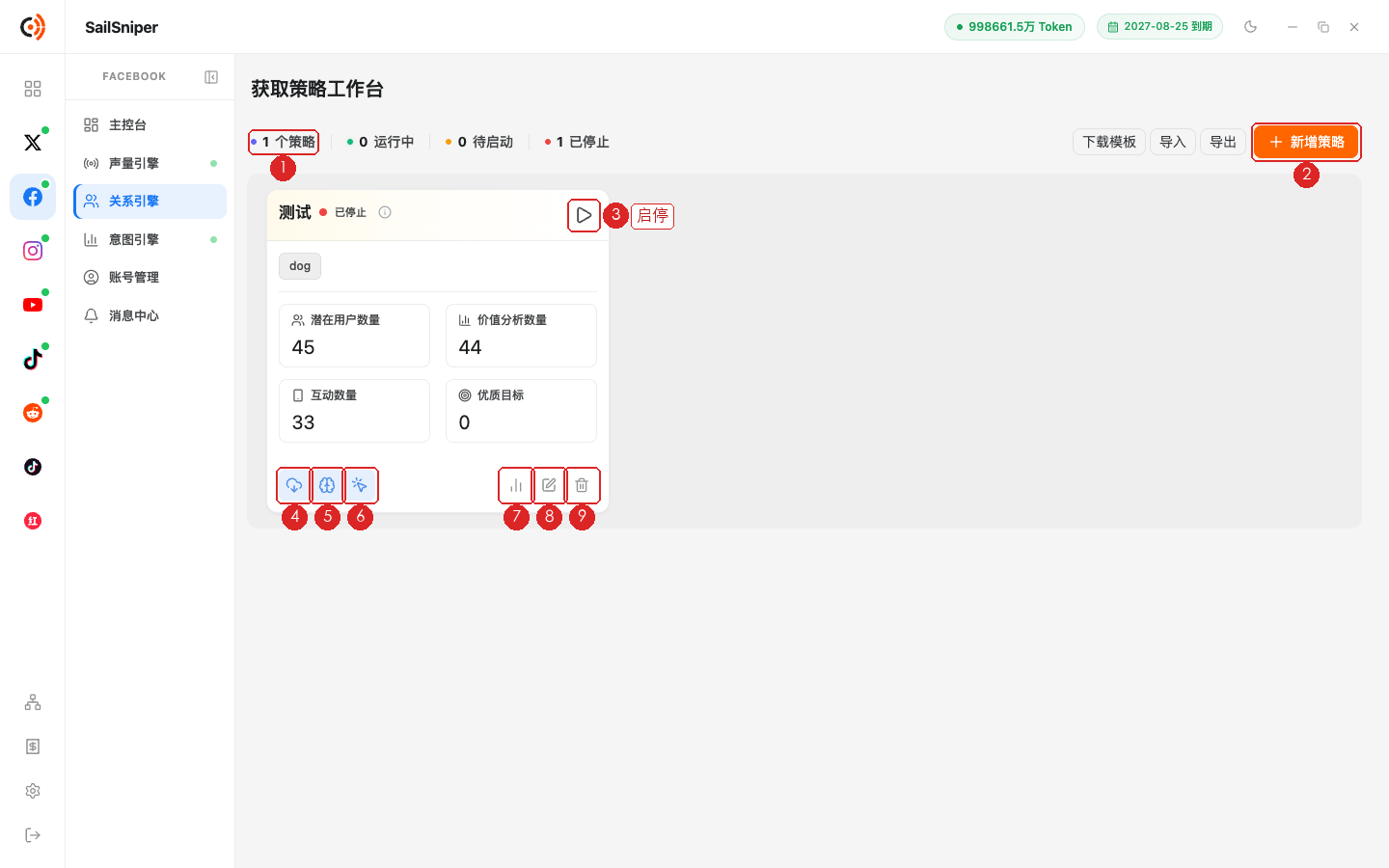Click the FACEBOOK sidebar header label
The height and width of the screenshot is (868, 1389).
pos(134,77)
